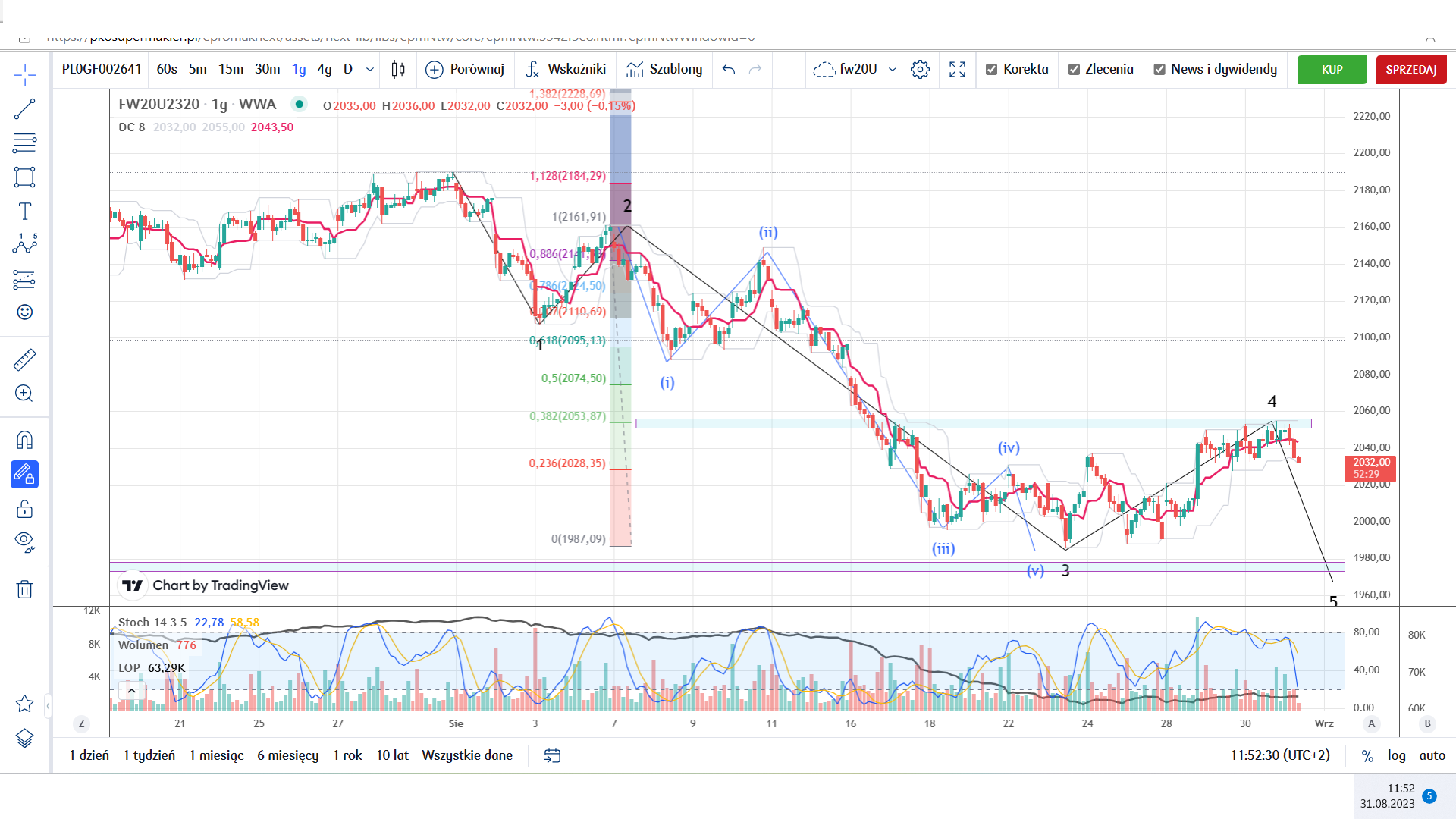Set range to 10 lat
Image resolution: width=1456 pixels, height=819 pixels.
click(x=392, y=755)
